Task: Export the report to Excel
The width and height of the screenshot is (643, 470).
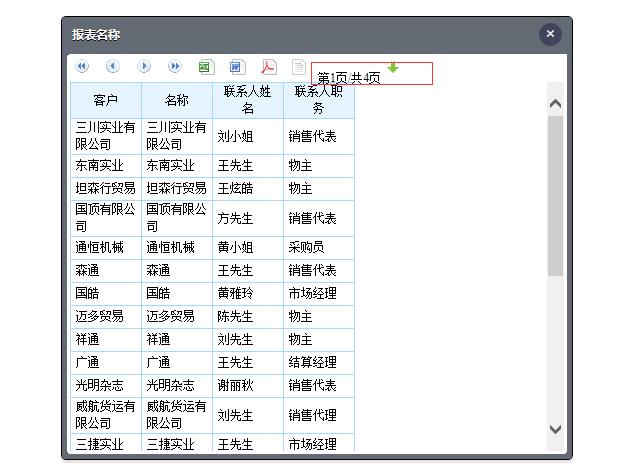Action: coord(206,67)
